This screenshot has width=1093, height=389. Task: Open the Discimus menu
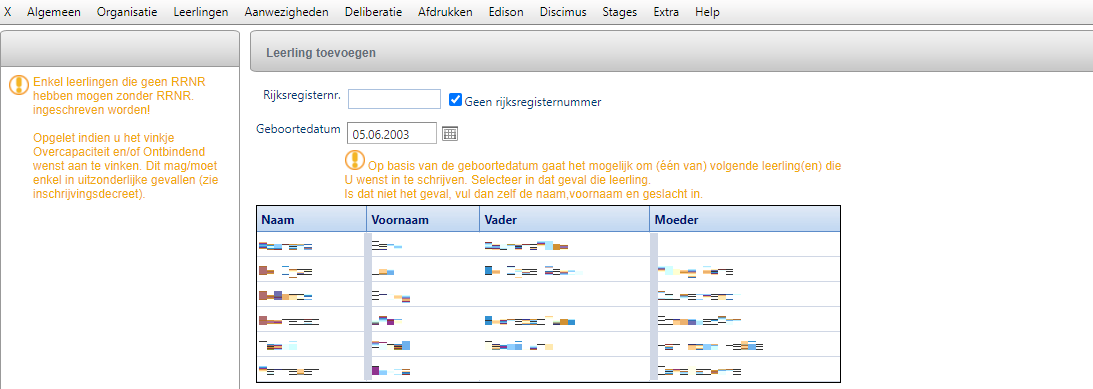click(x=563, y=12)
